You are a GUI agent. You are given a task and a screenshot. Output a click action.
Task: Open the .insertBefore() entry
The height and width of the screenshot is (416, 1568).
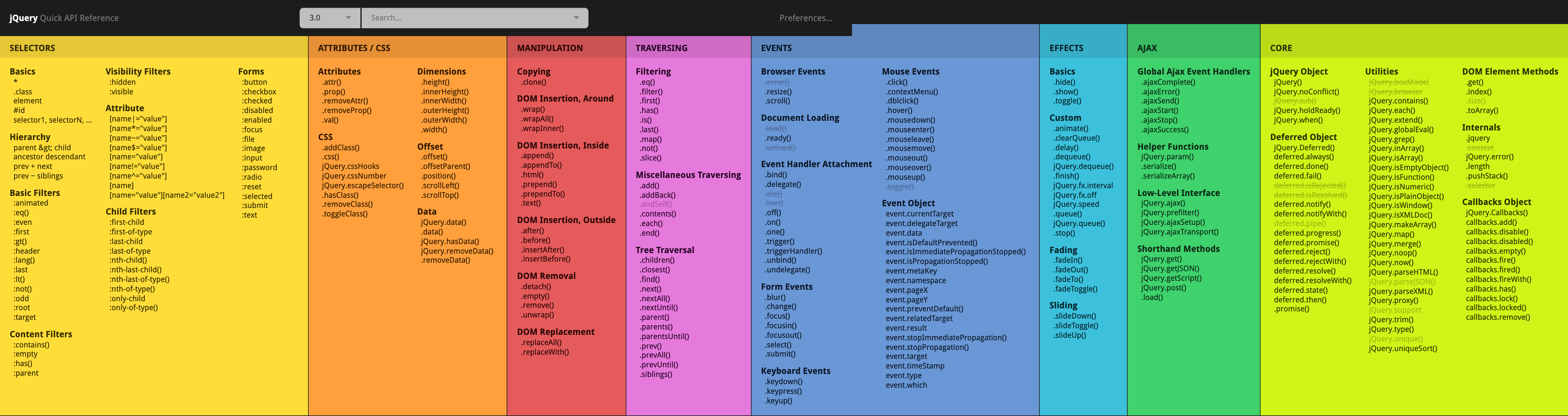pyautogui.click(x=545, y=259)
